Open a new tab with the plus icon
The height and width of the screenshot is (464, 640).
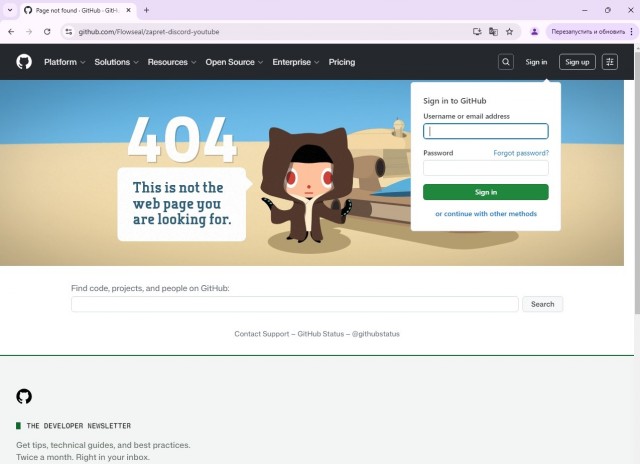point(147,10)
